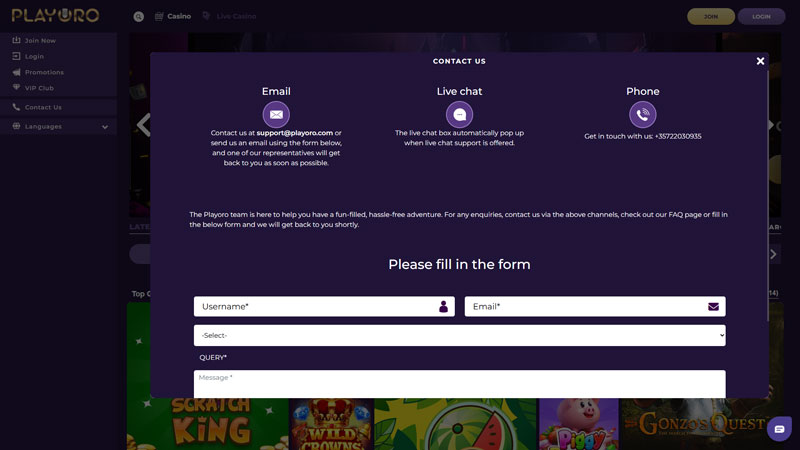Open the -Select- query type dropdown
The height and width of the screenshot is (450, 800).
(x=459, y=335)
